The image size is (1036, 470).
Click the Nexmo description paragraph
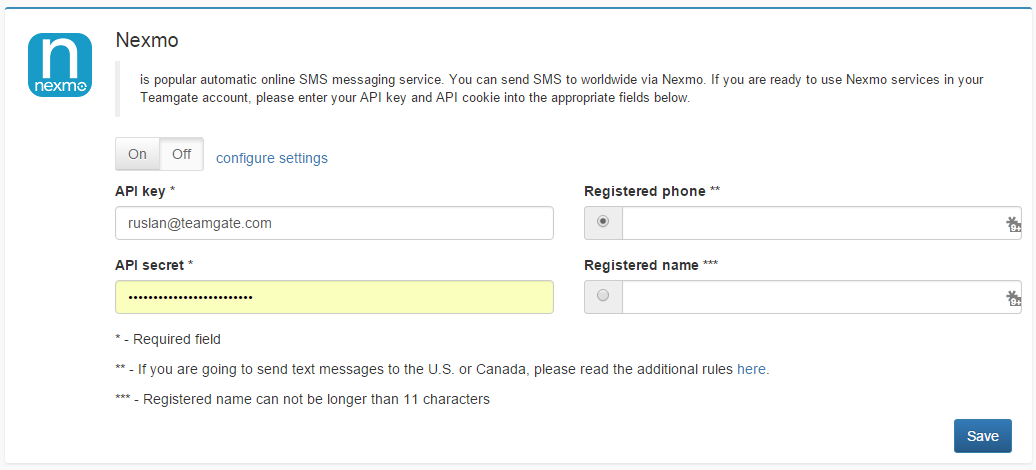coord(562,89)
